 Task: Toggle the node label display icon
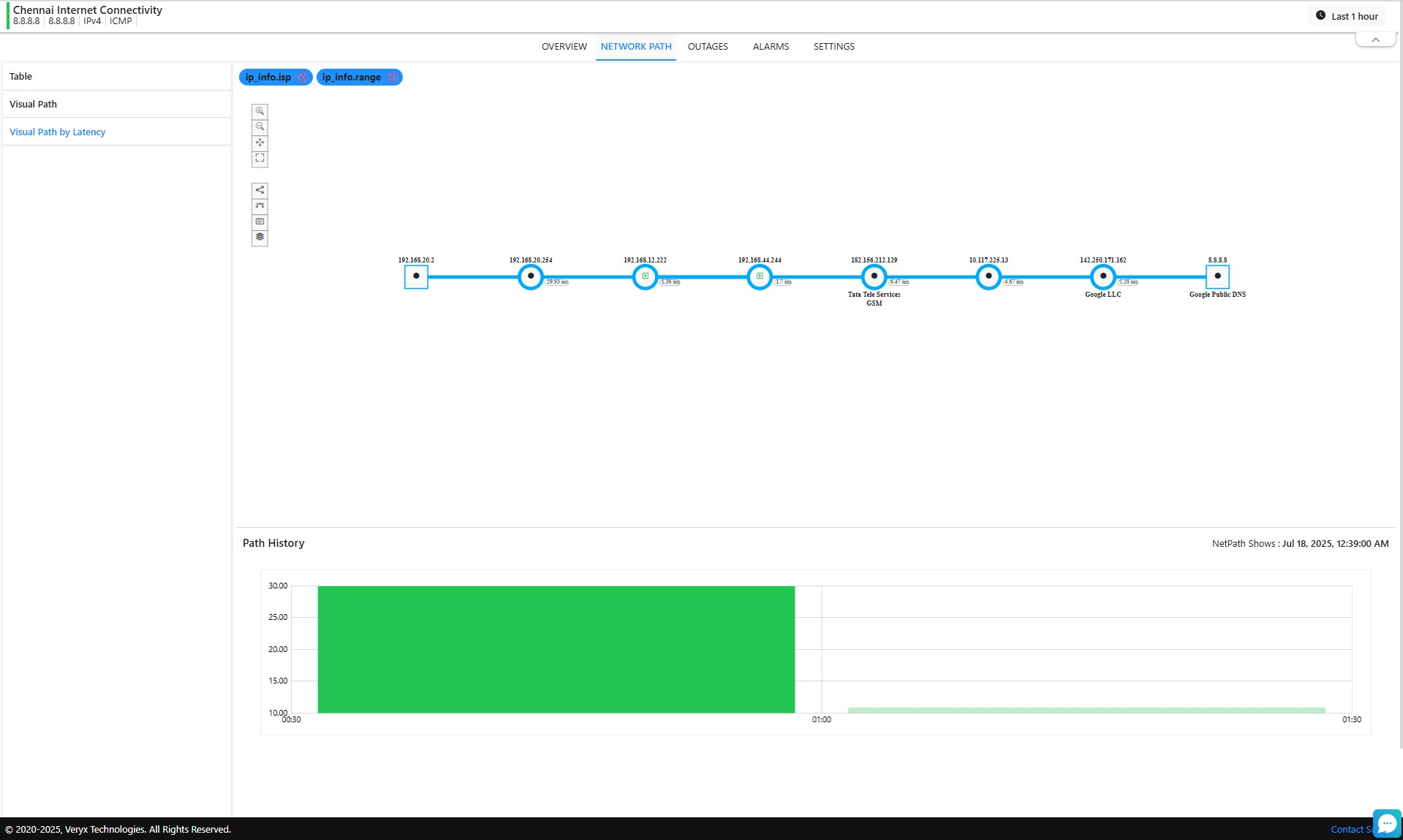click(260, 222)
